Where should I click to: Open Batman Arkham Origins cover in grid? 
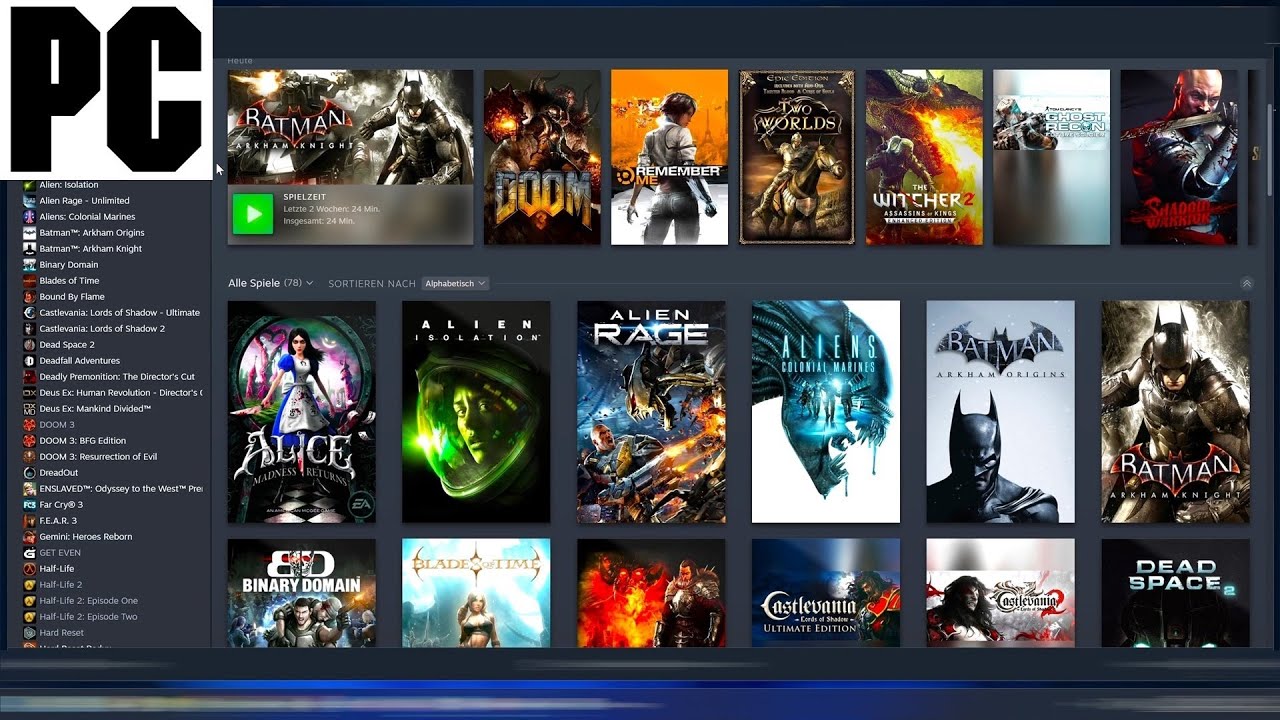[1001, 412]
